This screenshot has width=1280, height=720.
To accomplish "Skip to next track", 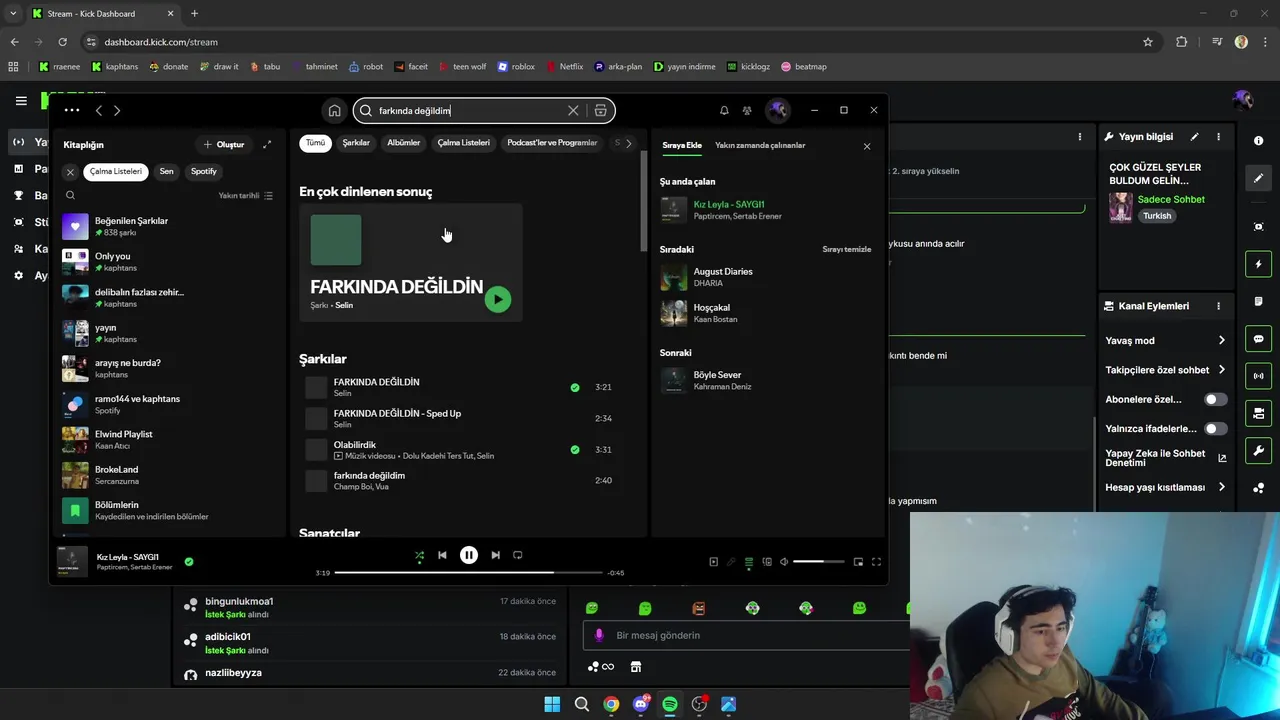I will [495, 555].
